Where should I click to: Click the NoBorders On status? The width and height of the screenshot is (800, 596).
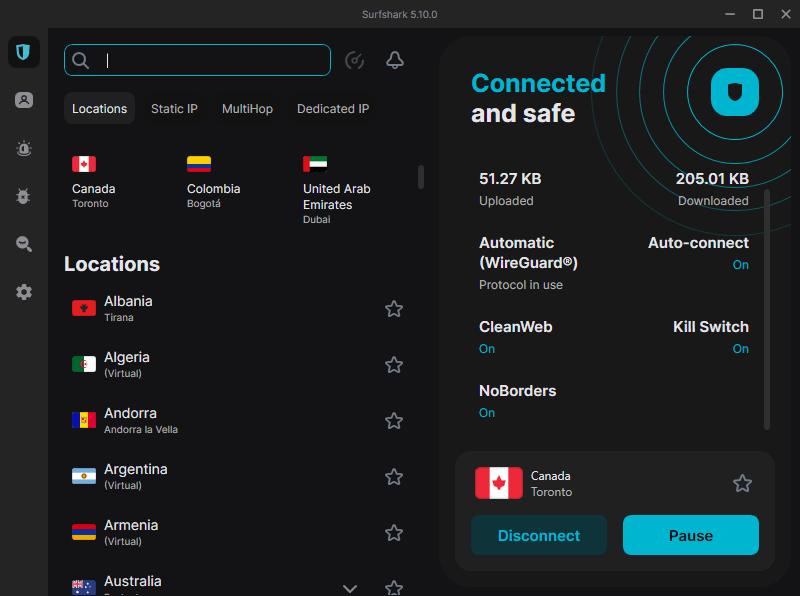coord(487,413)
